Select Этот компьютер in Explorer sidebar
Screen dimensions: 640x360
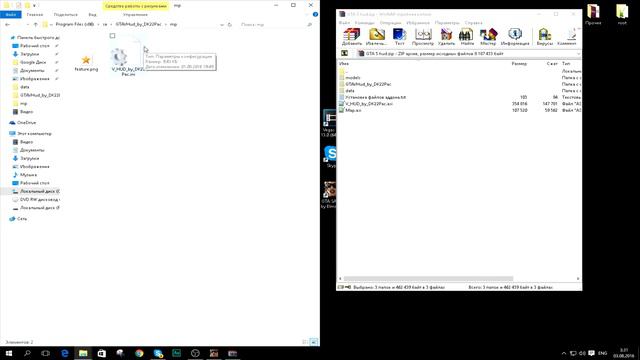coord(34,133)
